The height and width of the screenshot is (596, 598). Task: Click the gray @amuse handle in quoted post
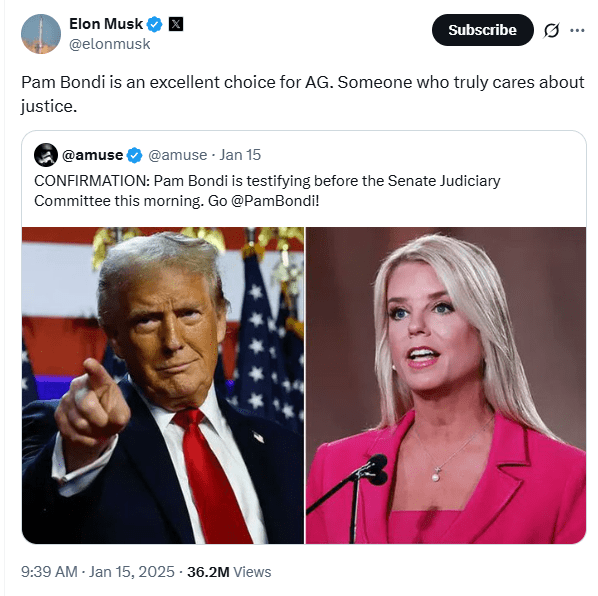point(177,155)
